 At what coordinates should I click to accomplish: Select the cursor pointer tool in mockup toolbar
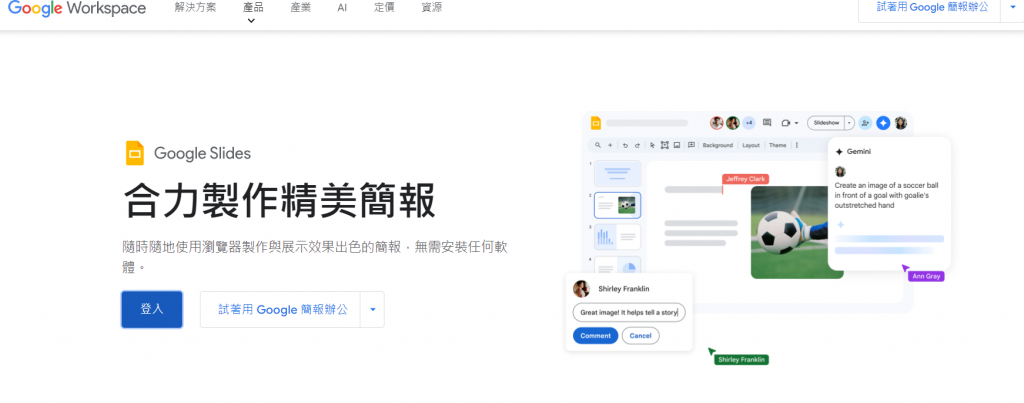652,145
